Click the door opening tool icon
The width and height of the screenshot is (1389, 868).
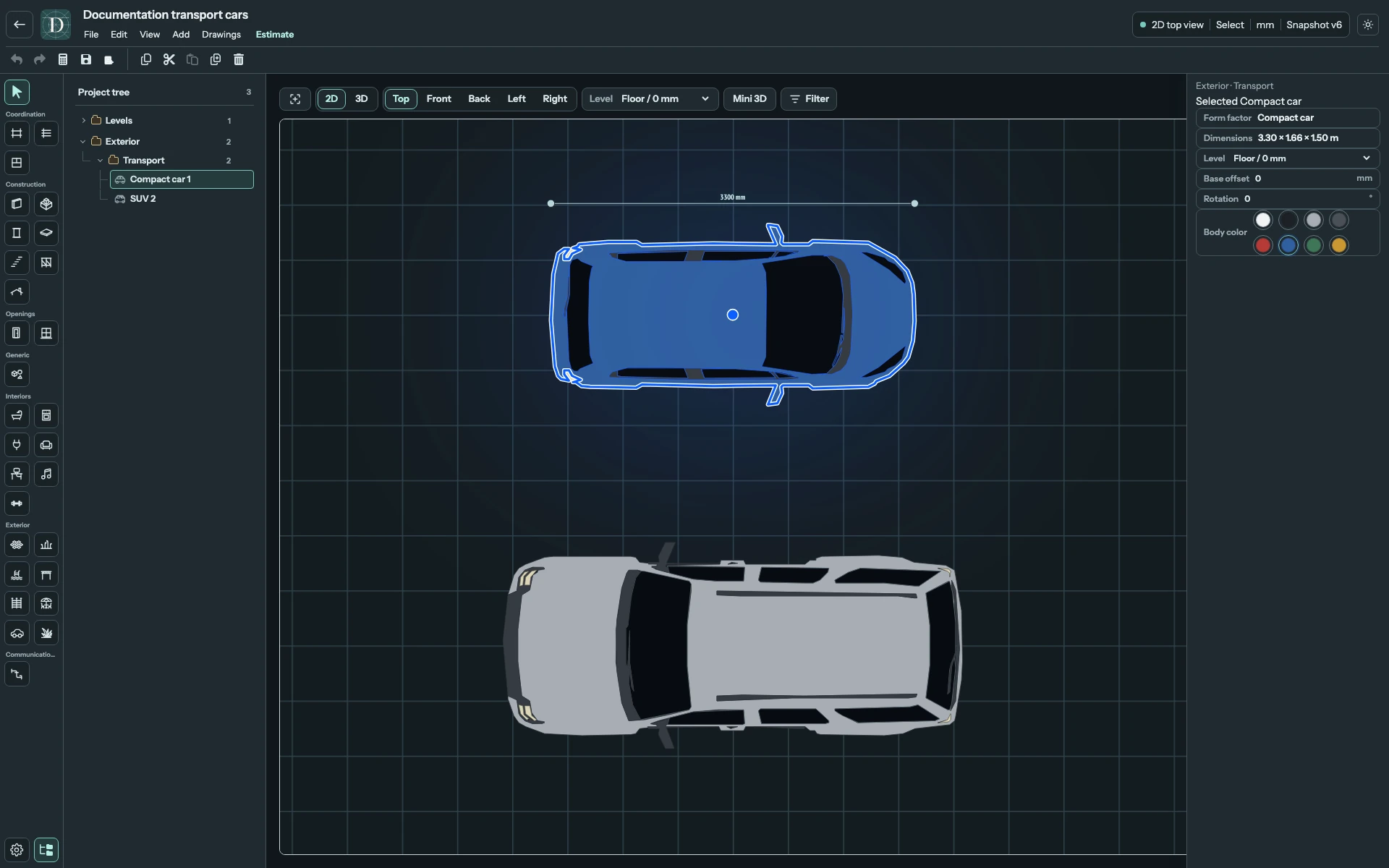(17, 333)
